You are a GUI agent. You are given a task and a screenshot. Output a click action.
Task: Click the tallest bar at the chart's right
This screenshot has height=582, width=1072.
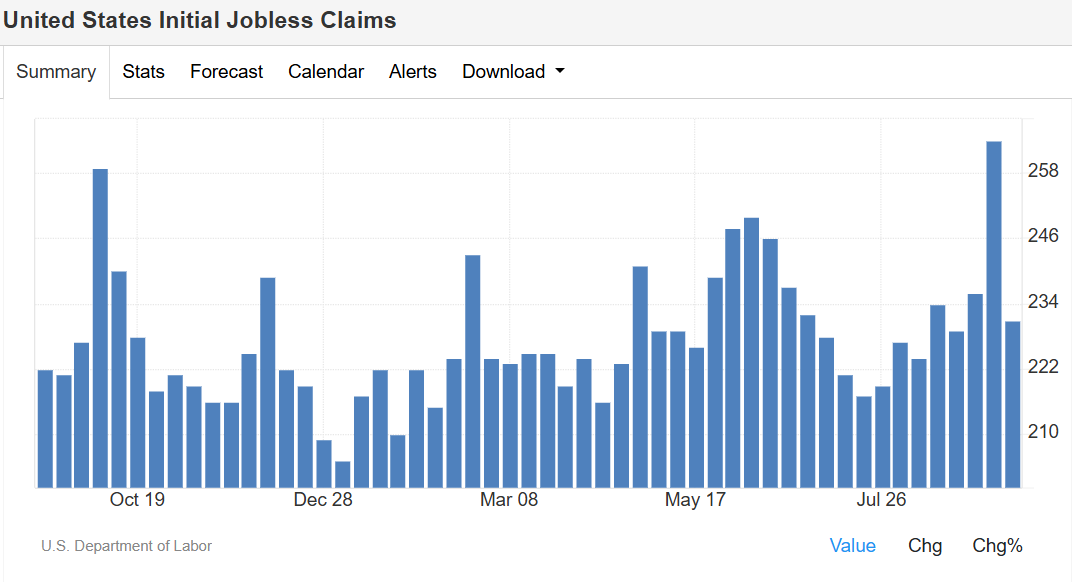[x=994, y=315]
